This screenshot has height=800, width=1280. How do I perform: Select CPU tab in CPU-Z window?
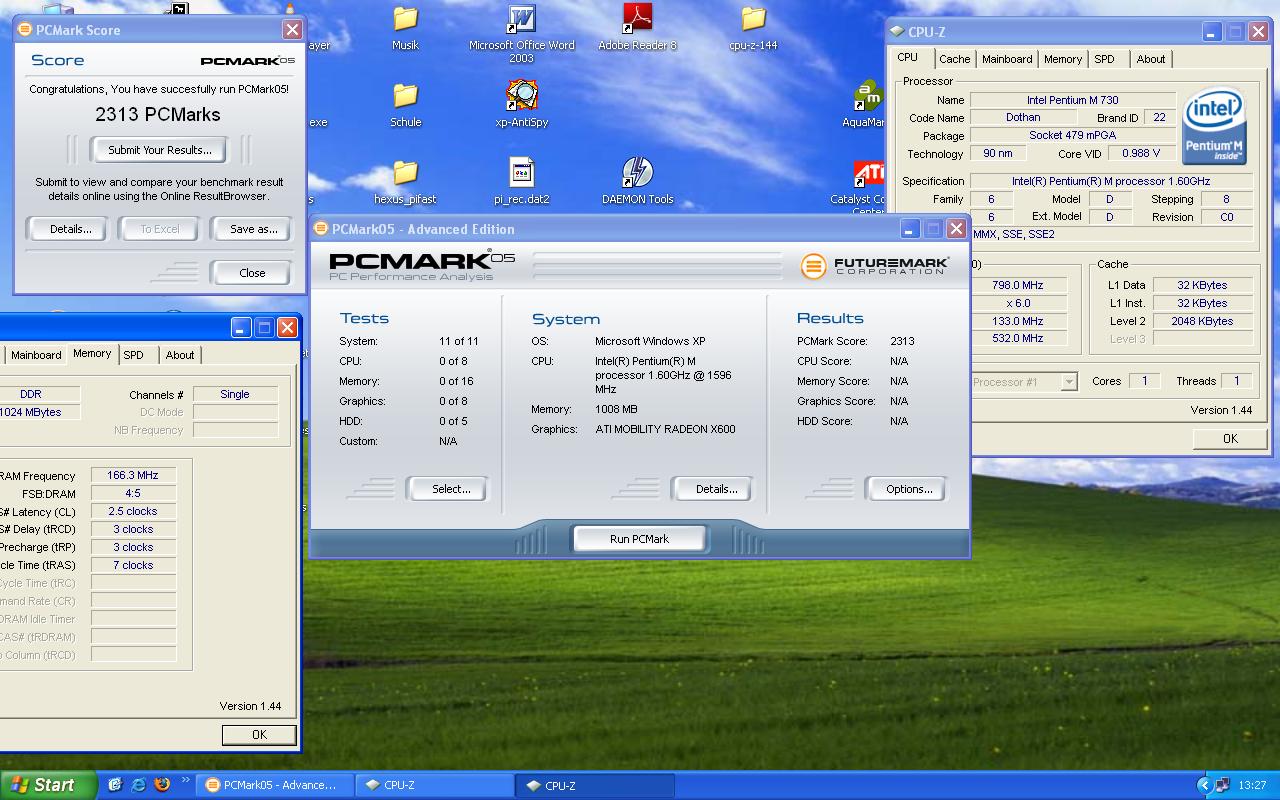[x=907, y=58]
